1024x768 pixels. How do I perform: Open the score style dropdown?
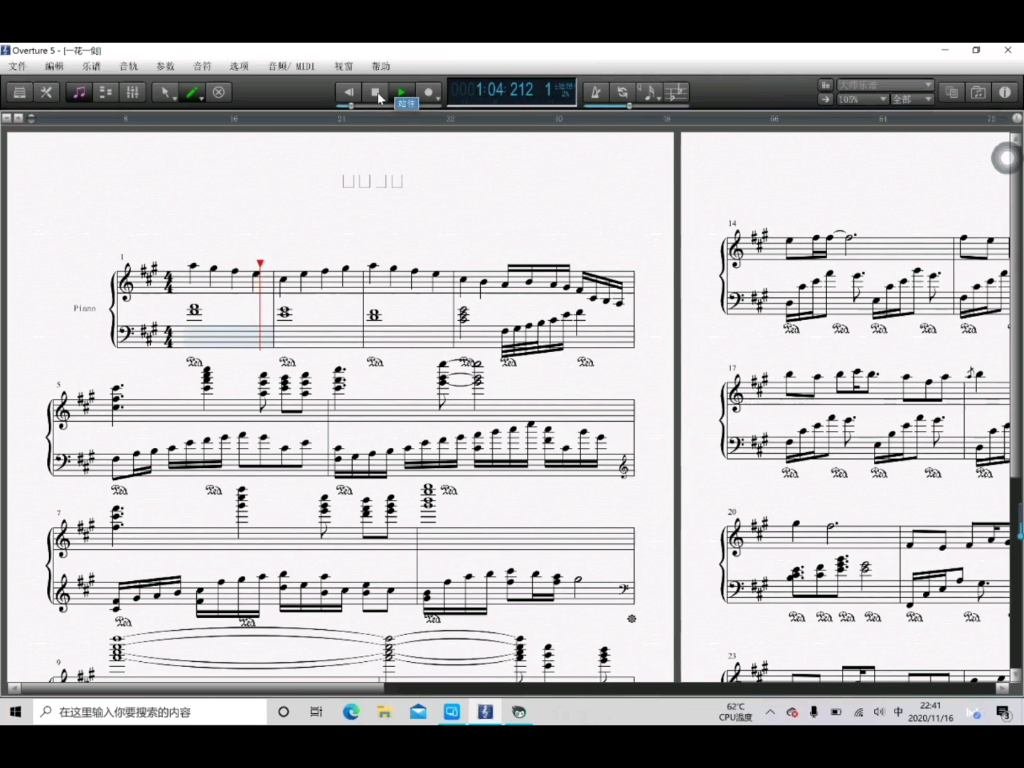[x=885, y=85]
